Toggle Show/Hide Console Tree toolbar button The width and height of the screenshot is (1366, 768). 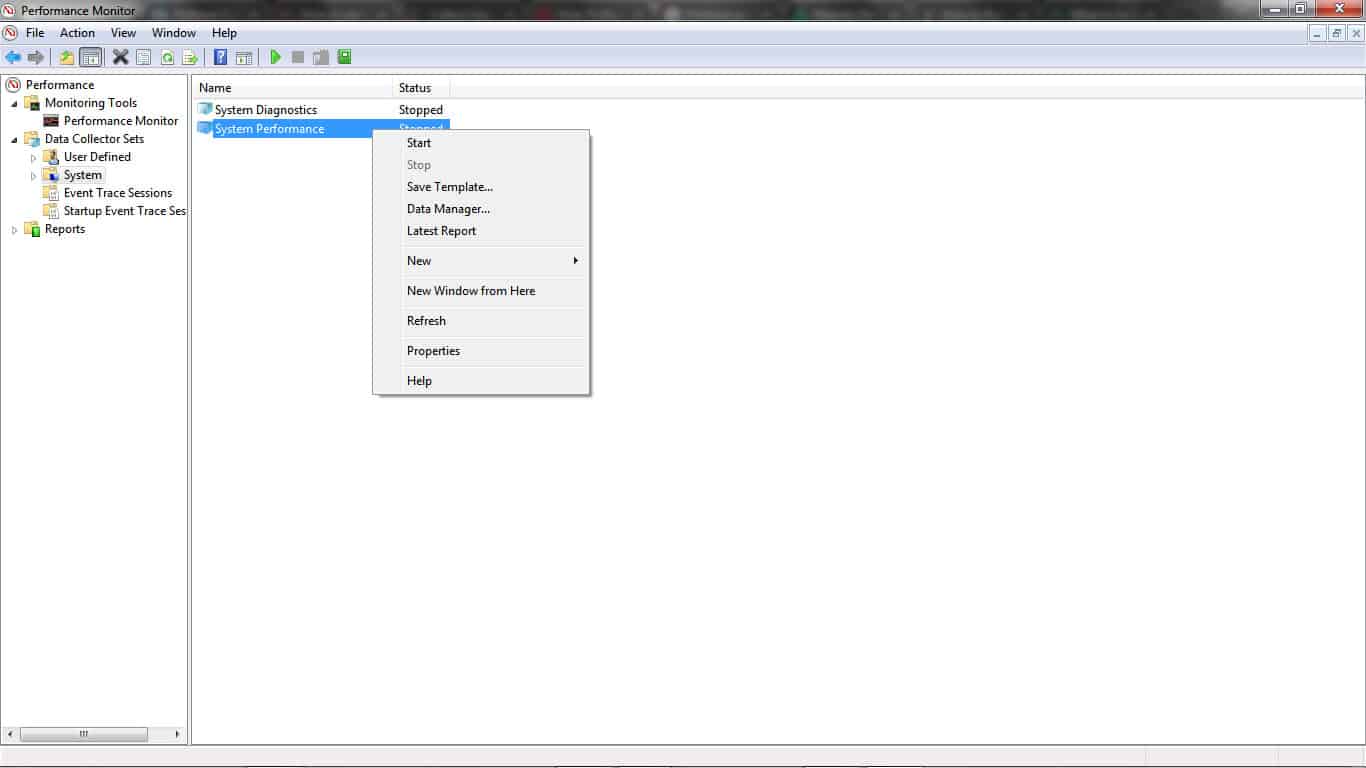[91, 57]
